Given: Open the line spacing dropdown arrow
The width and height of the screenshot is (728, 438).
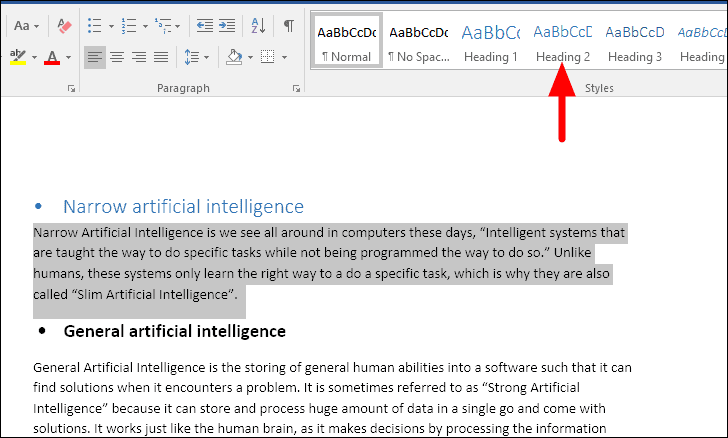Looking at the screenshot, I should (207, 58).
